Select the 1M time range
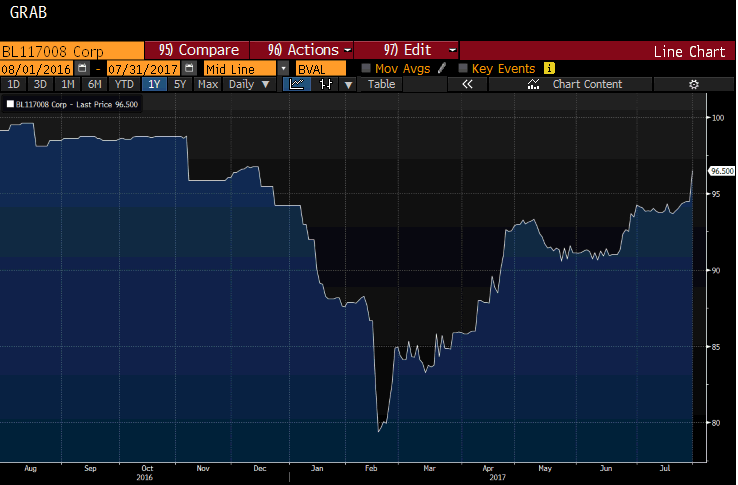Viewport: 738px width, 485px height. point(68,84)
